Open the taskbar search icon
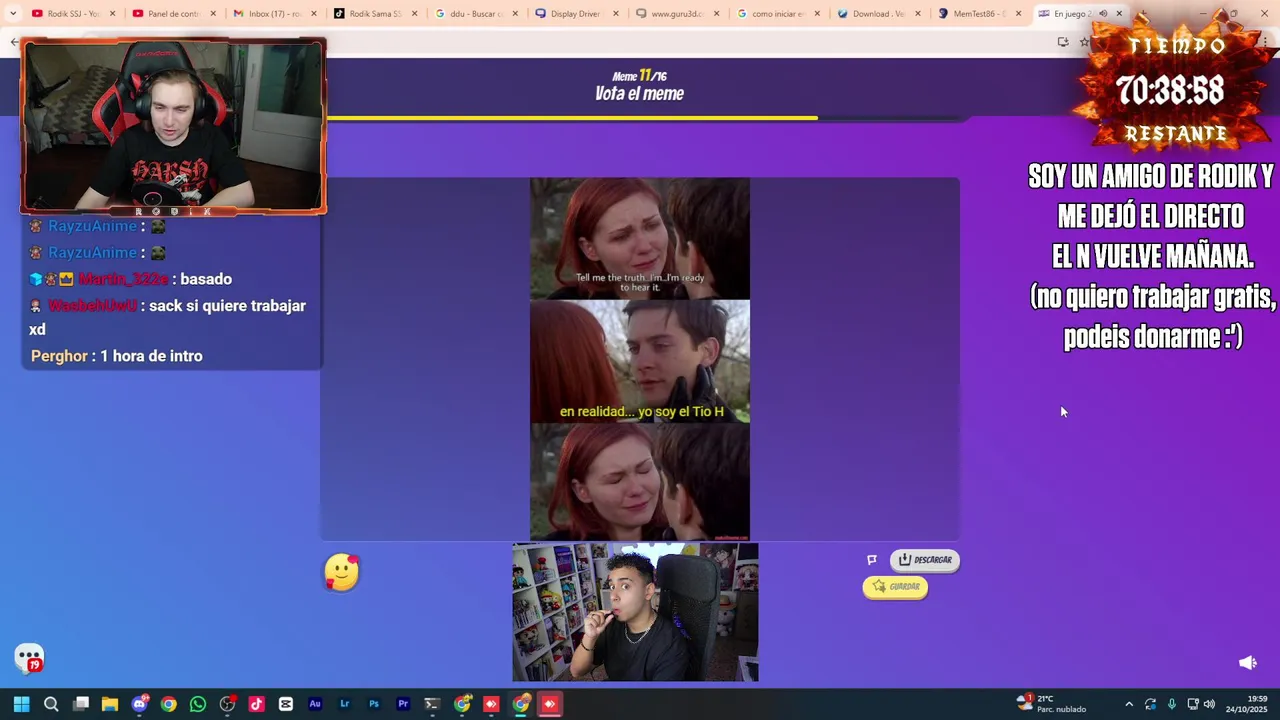Image resolution: width=1280 pixels, height=720 pixels. (x=51, y=704)
